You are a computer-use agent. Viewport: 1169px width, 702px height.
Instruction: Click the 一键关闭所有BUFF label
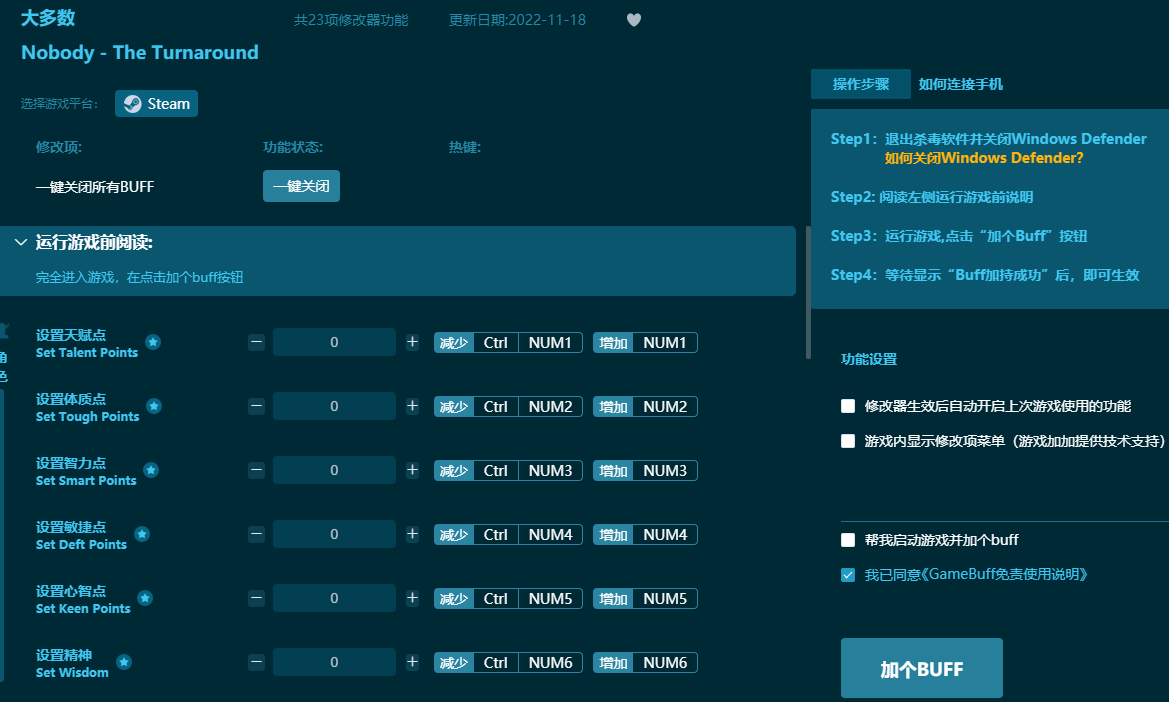point(95,187)
